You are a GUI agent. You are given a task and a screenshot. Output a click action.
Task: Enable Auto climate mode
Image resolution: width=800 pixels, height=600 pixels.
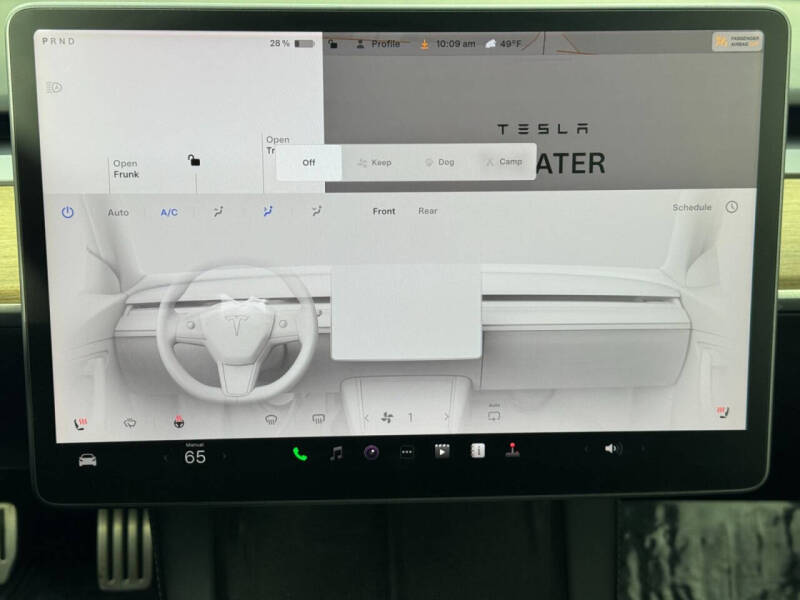pos(117,211)
